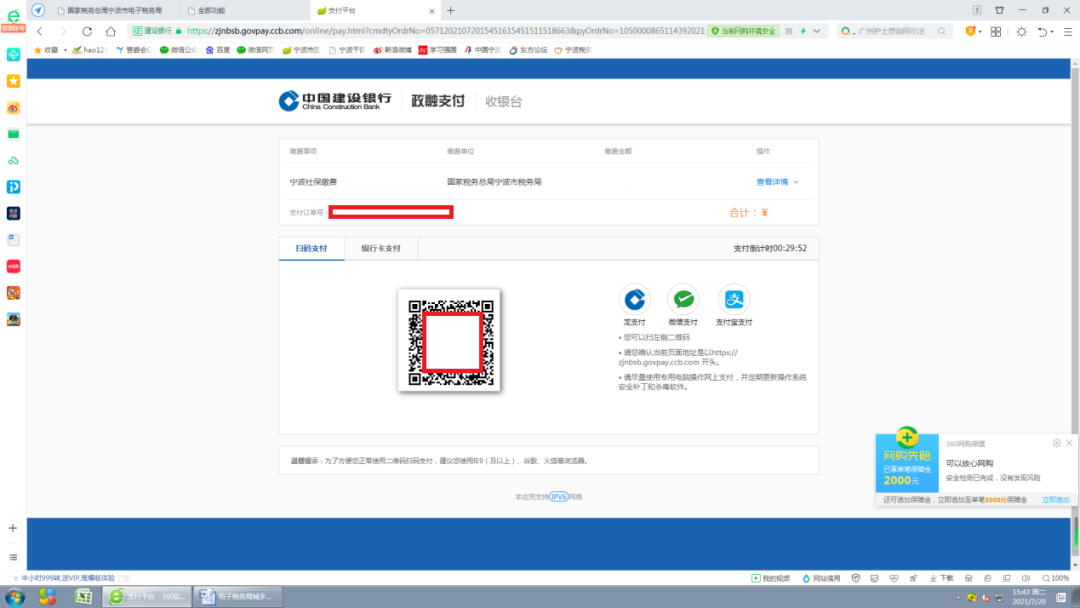Viewport: 1080px width, 608px height.
Task: Open the extensions grid icon
Action: click(x=996, y=32)
